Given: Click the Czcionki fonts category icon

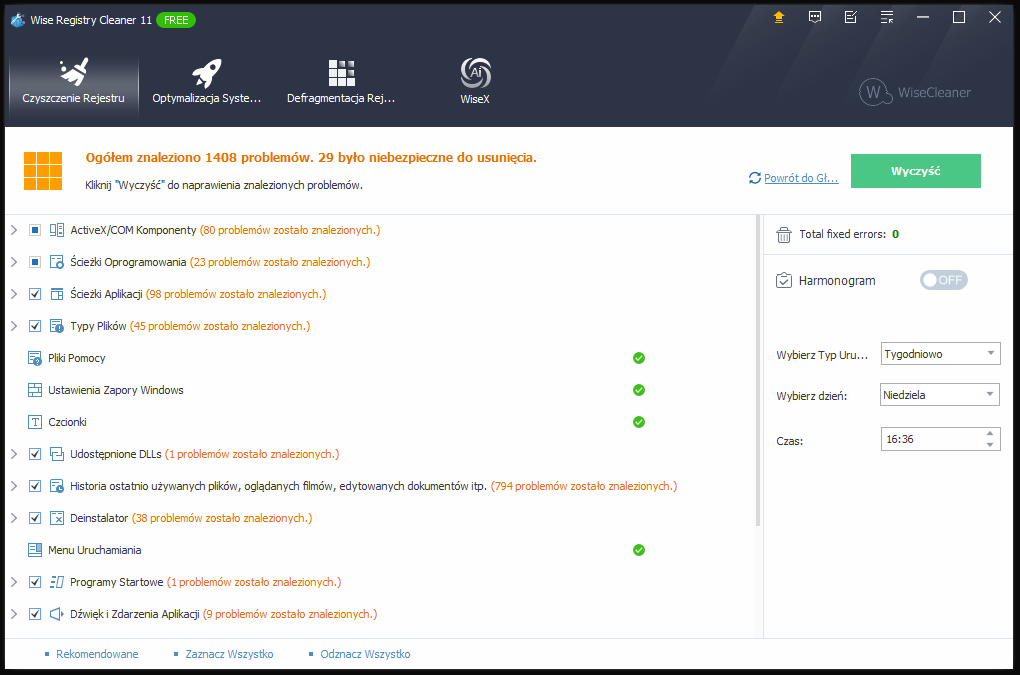Looking at the screenshot, I should click(x=35, y=422).
